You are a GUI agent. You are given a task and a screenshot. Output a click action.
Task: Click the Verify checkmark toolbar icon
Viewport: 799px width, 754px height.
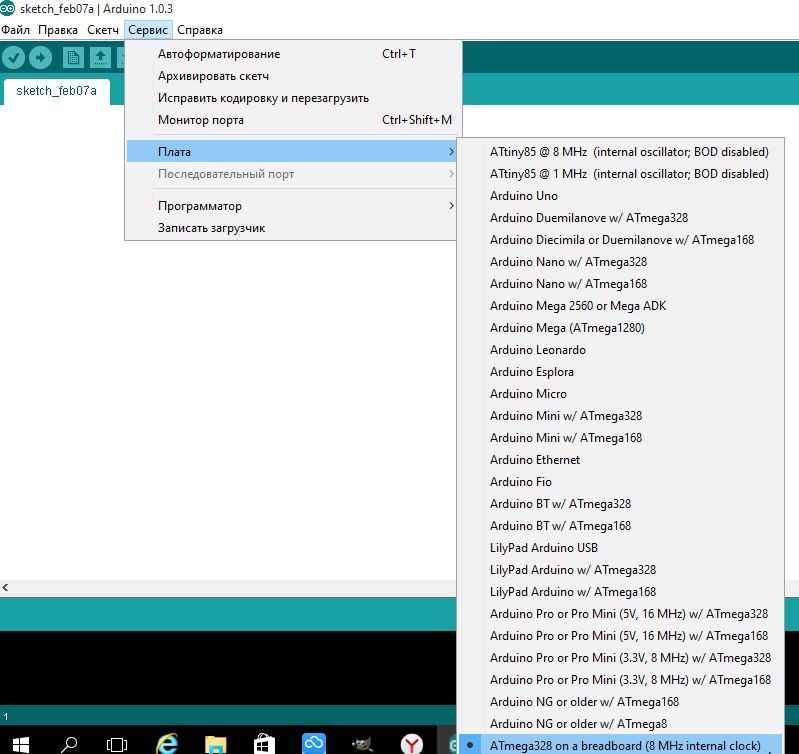click(13, 57)
